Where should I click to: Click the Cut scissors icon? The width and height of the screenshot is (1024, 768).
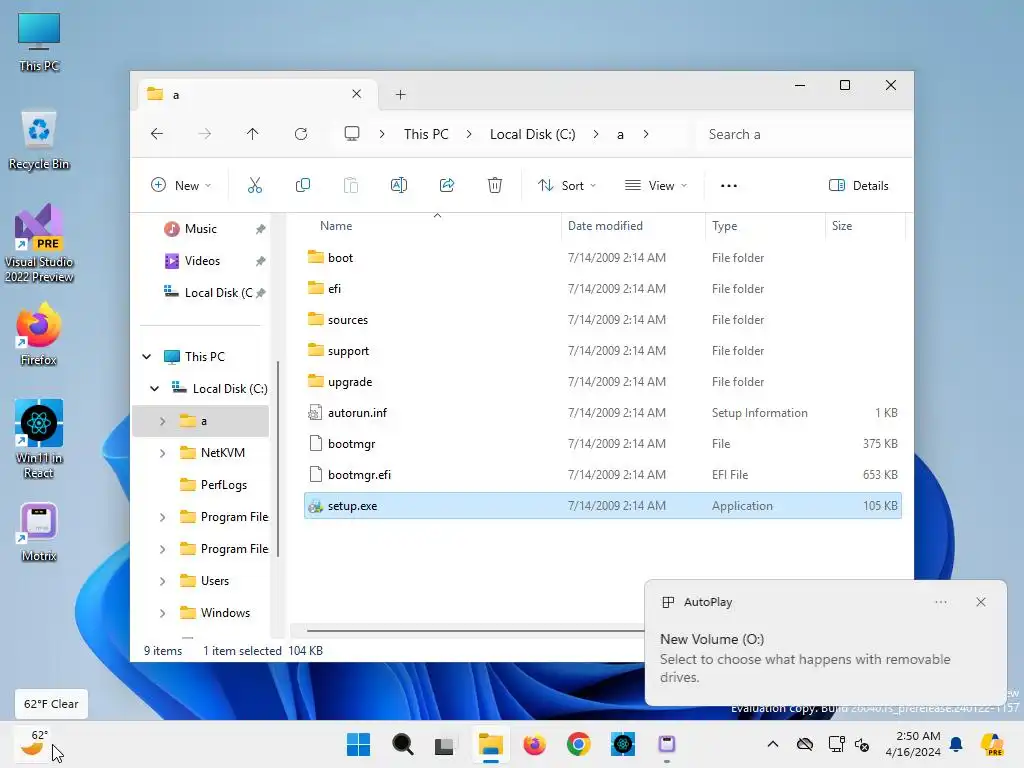255,185
